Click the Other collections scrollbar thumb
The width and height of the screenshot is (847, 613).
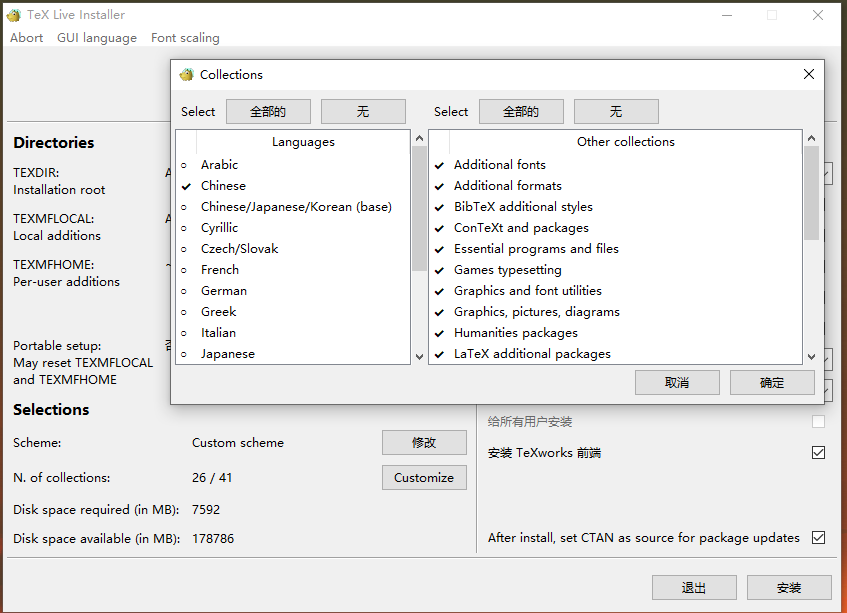[811, 193]
